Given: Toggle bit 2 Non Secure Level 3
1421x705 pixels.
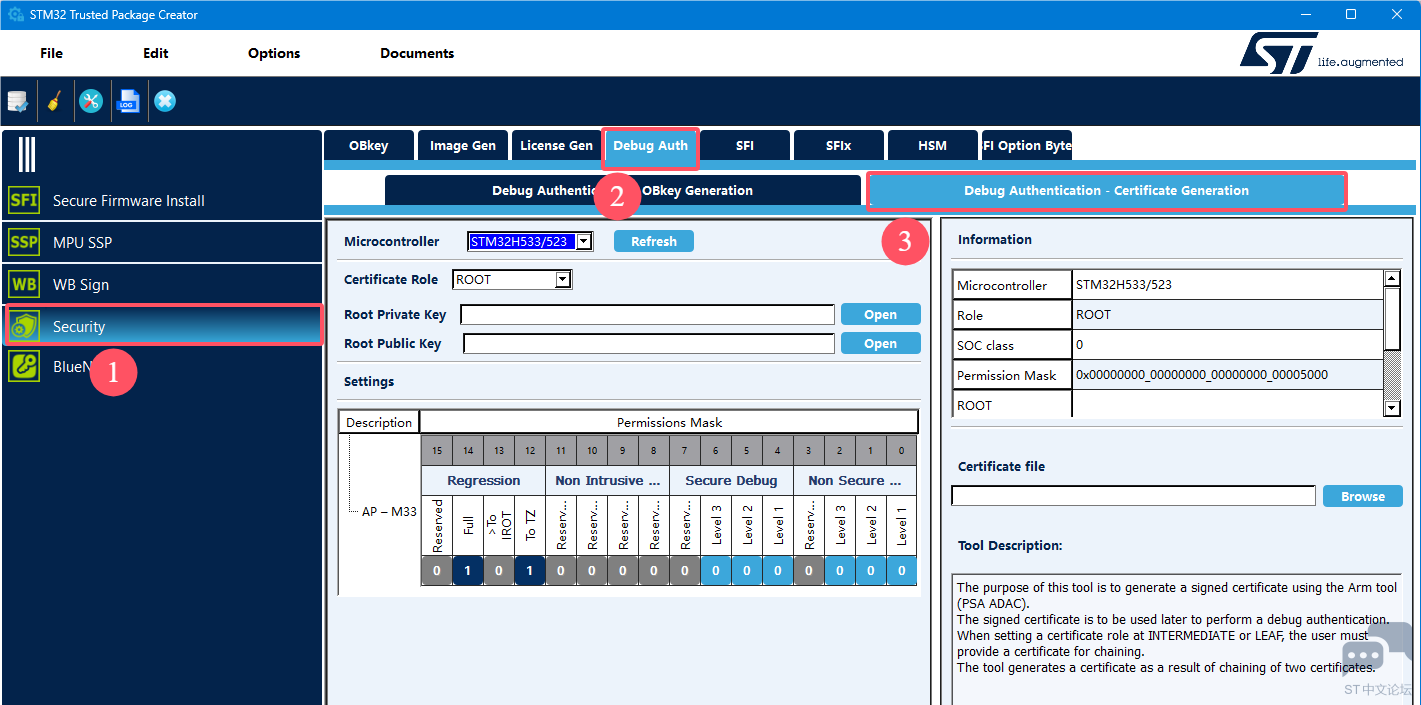Looking at the screenshot, I should [x=840, y=571].
